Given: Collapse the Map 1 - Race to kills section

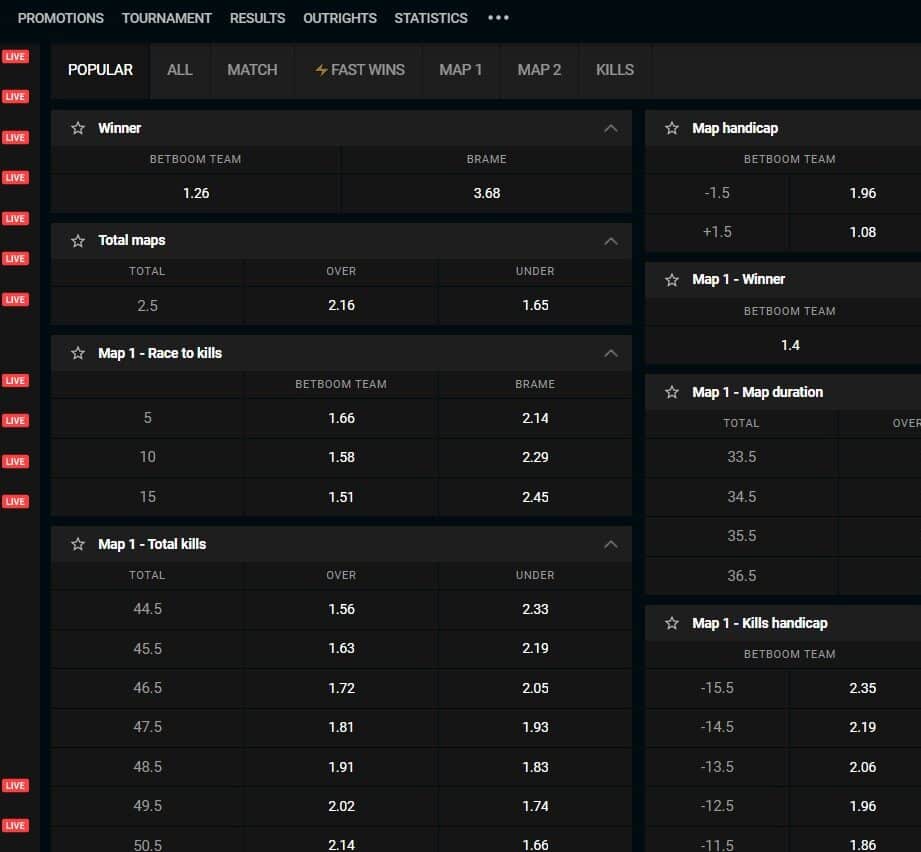Looking at the screenshot, I should pyautogui.click(x=610, y=353).
